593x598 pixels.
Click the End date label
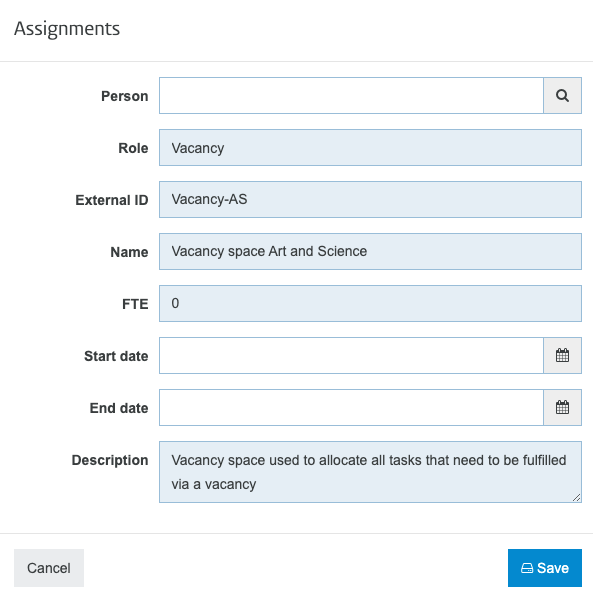(x=119, y=408)
